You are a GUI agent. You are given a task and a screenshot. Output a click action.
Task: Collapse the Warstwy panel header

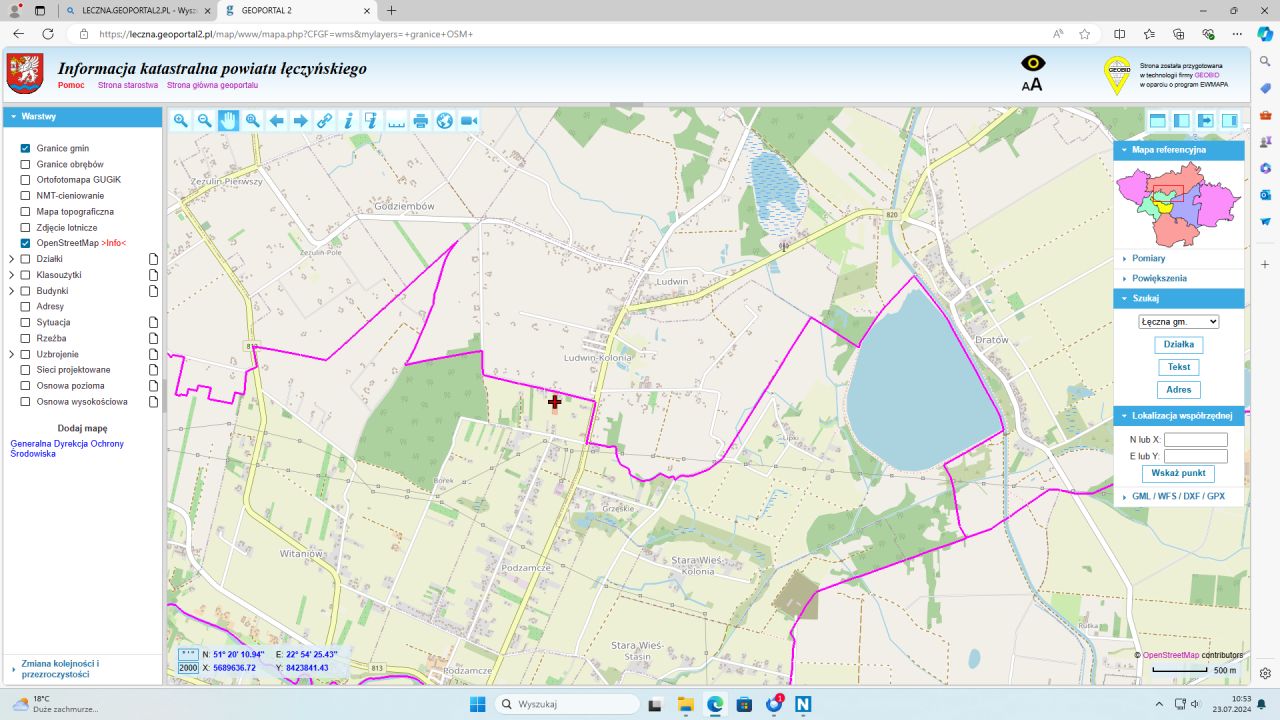(82, 117)
